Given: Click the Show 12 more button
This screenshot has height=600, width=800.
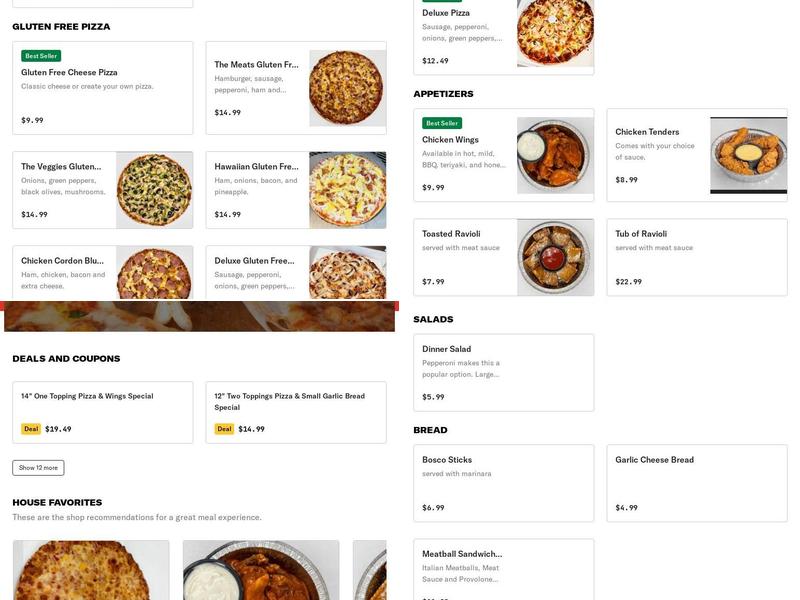Looking at the screenshot, I should [38, 466].
